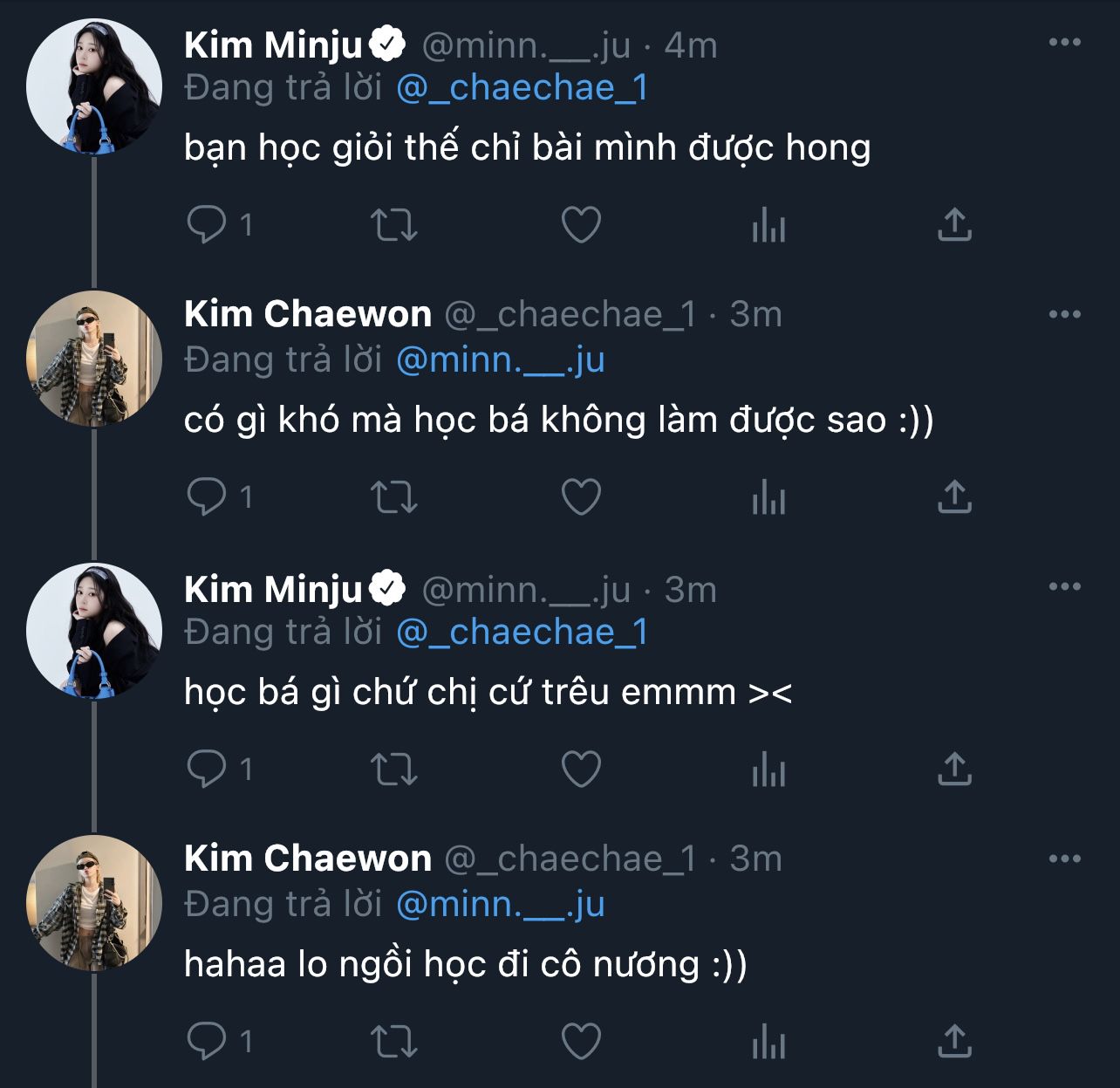
Task: View analytics of Chaewon's "hahaa" tweet
Action: 768,1041
